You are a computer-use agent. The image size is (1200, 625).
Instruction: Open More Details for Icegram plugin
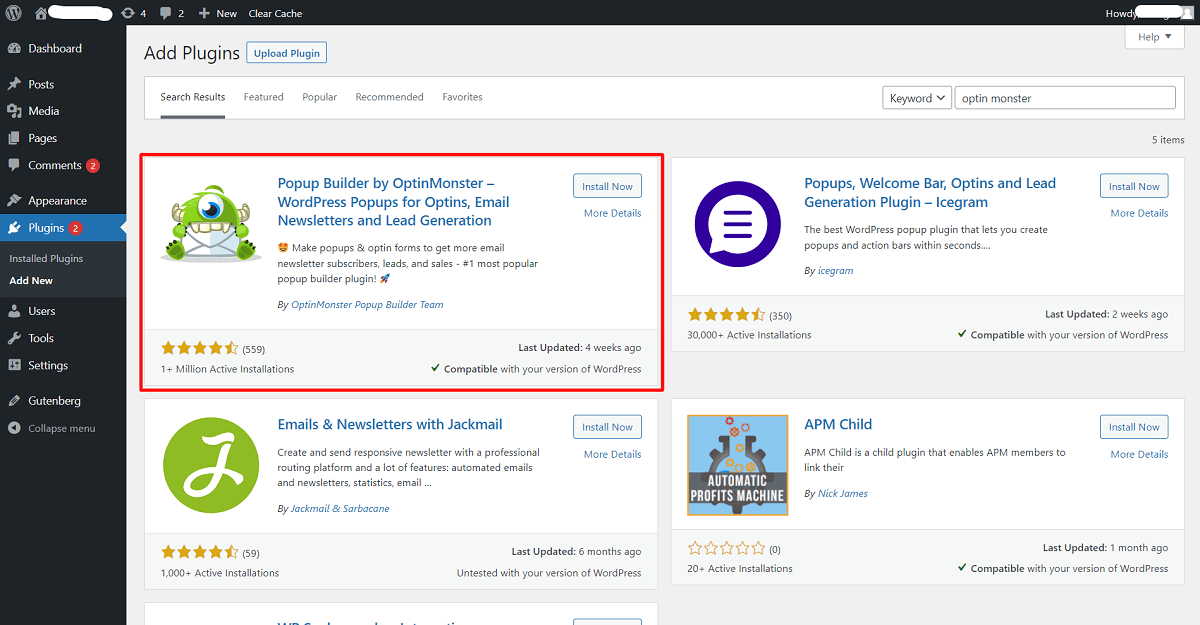tap(1139, 213)
